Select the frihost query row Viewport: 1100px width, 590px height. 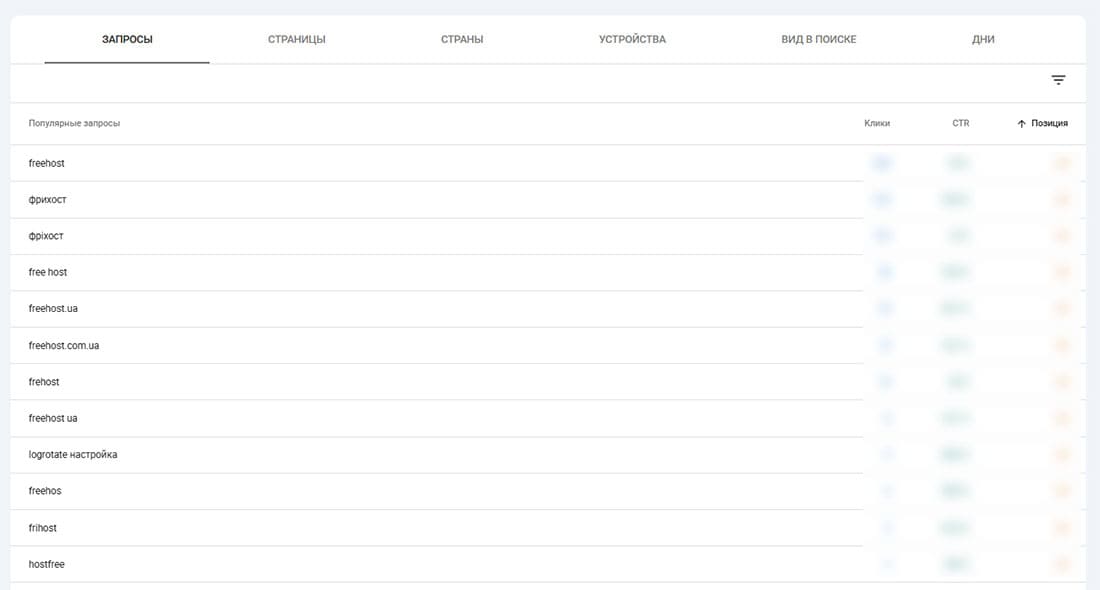click(548, 528)
